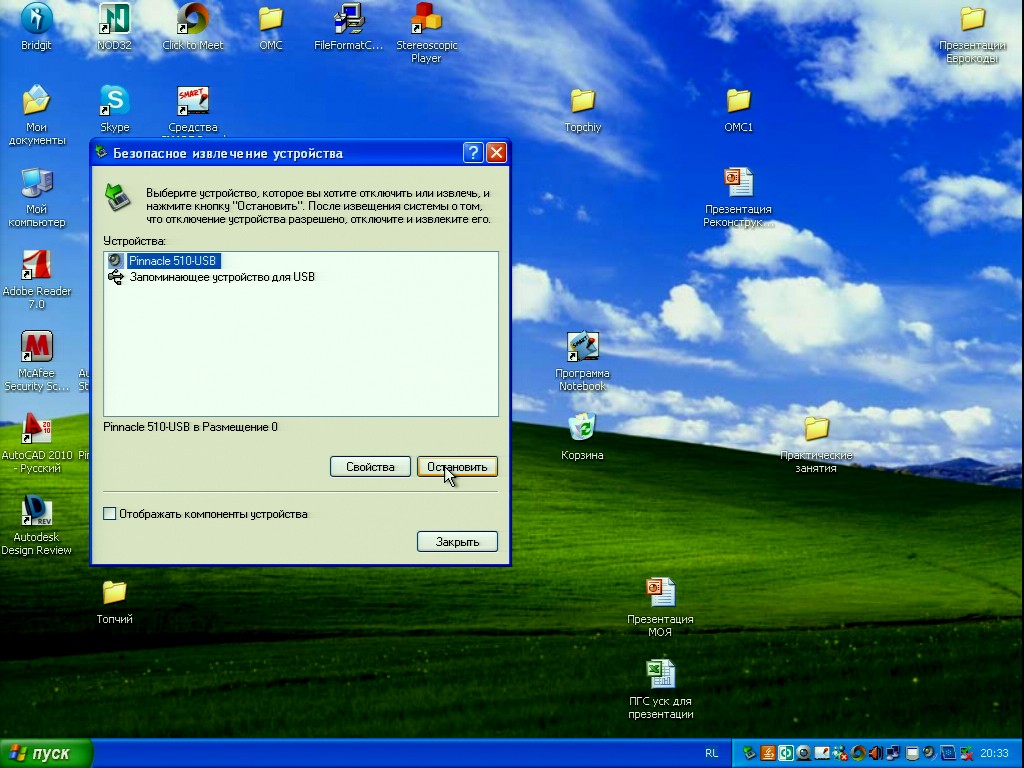Click the Pinnacle 510-USB в Размещение 0 text
Screen dimensions: 1024x768
point(190,427)
